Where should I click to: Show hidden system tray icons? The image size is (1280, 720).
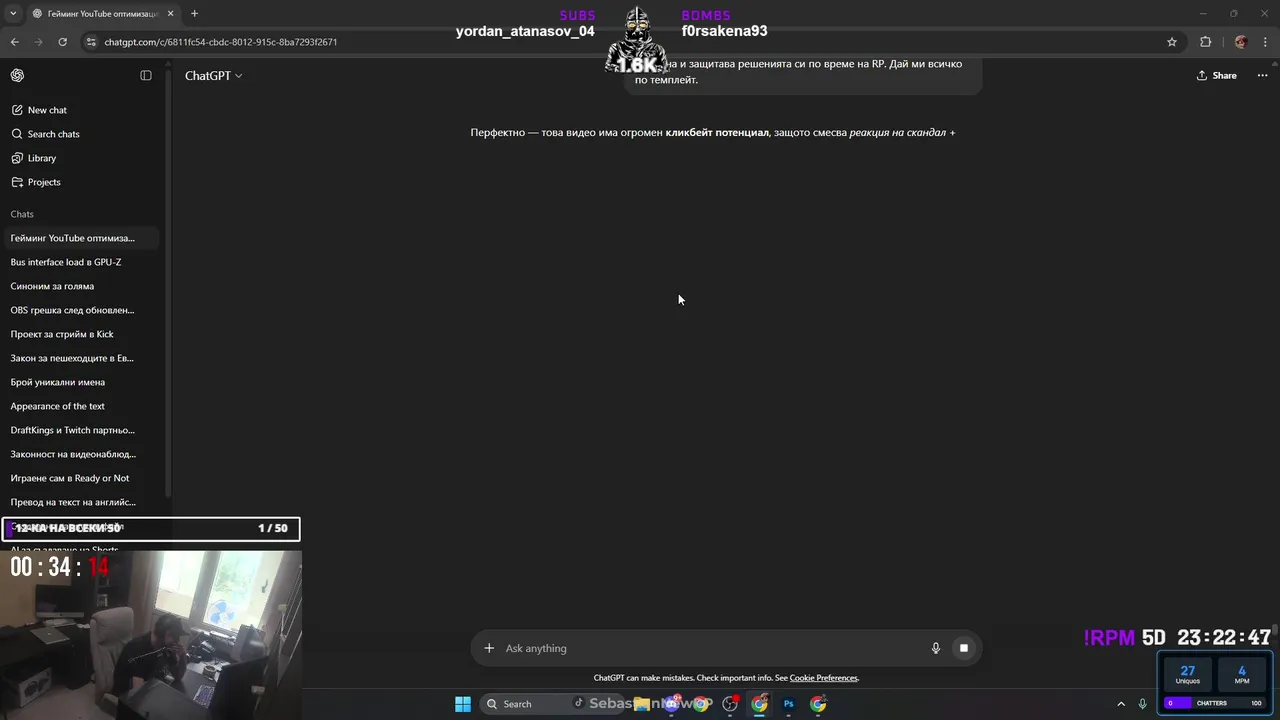(1121, 704)
